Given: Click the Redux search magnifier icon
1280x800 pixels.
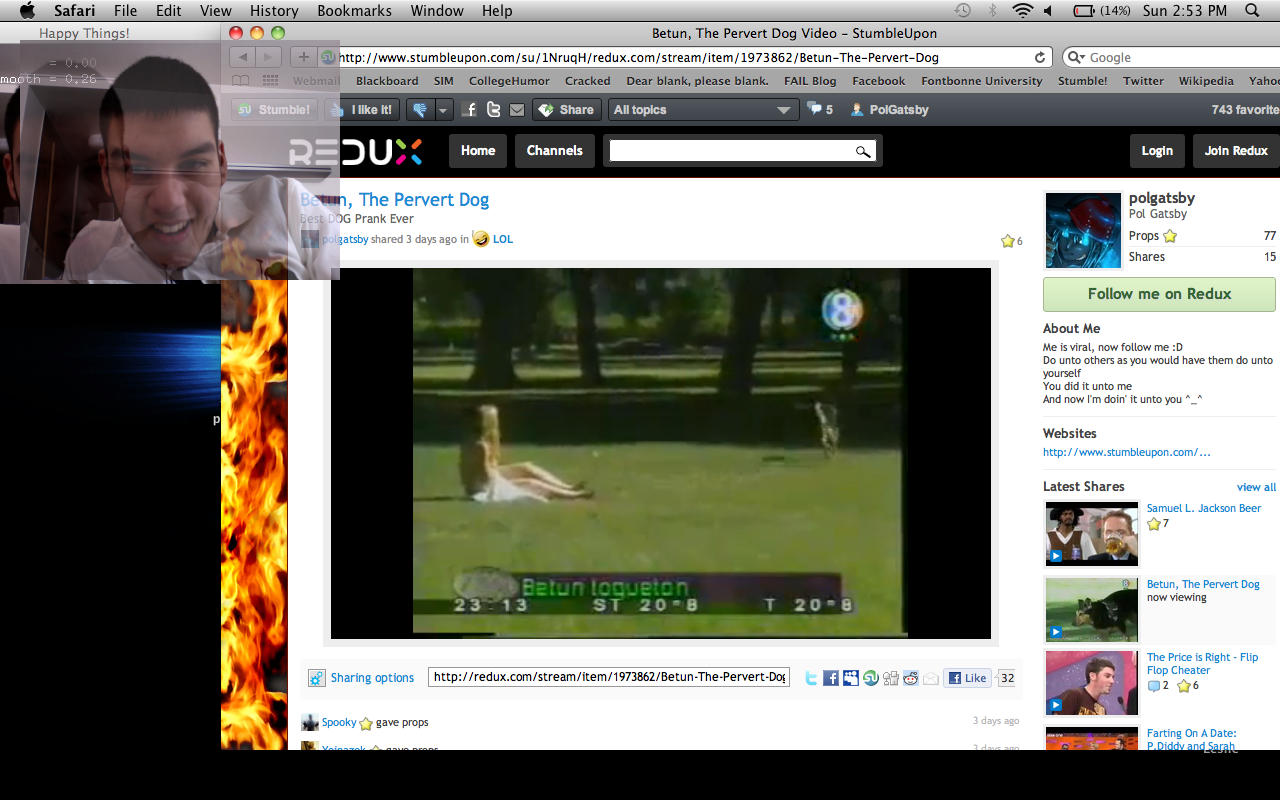Looking at the screenshot, I should tap(862, 151).
